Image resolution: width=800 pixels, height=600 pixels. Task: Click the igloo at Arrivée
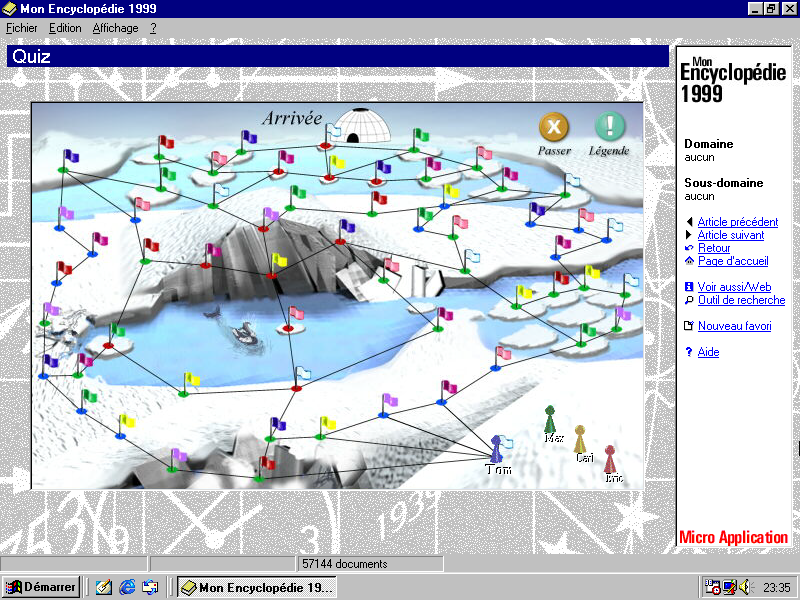(x=361, y=125)
